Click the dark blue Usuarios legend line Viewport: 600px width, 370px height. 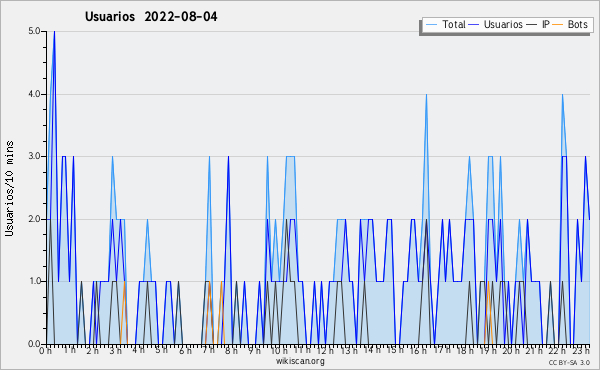[x=474, y=25]
